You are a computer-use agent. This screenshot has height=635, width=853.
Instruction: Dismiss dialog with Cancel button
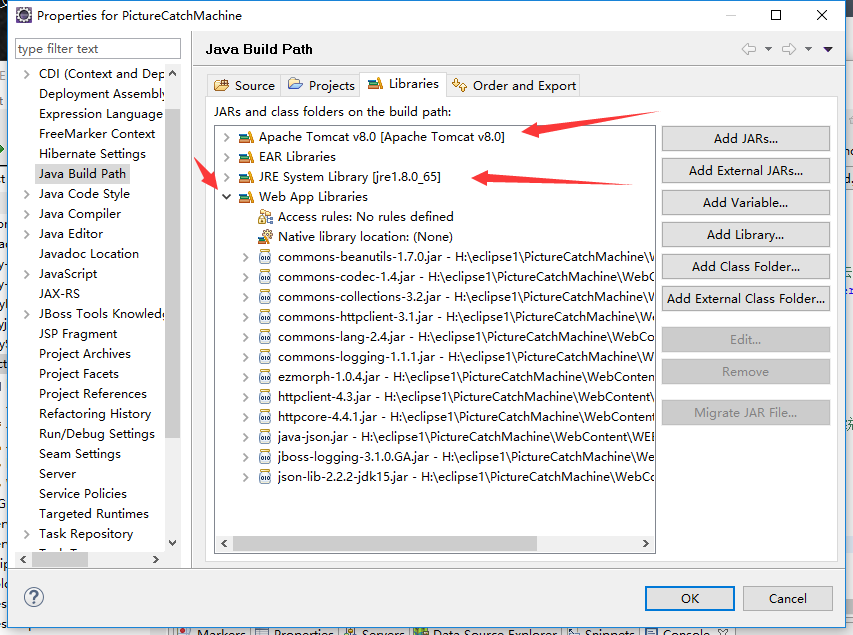[x=788, y=599]
